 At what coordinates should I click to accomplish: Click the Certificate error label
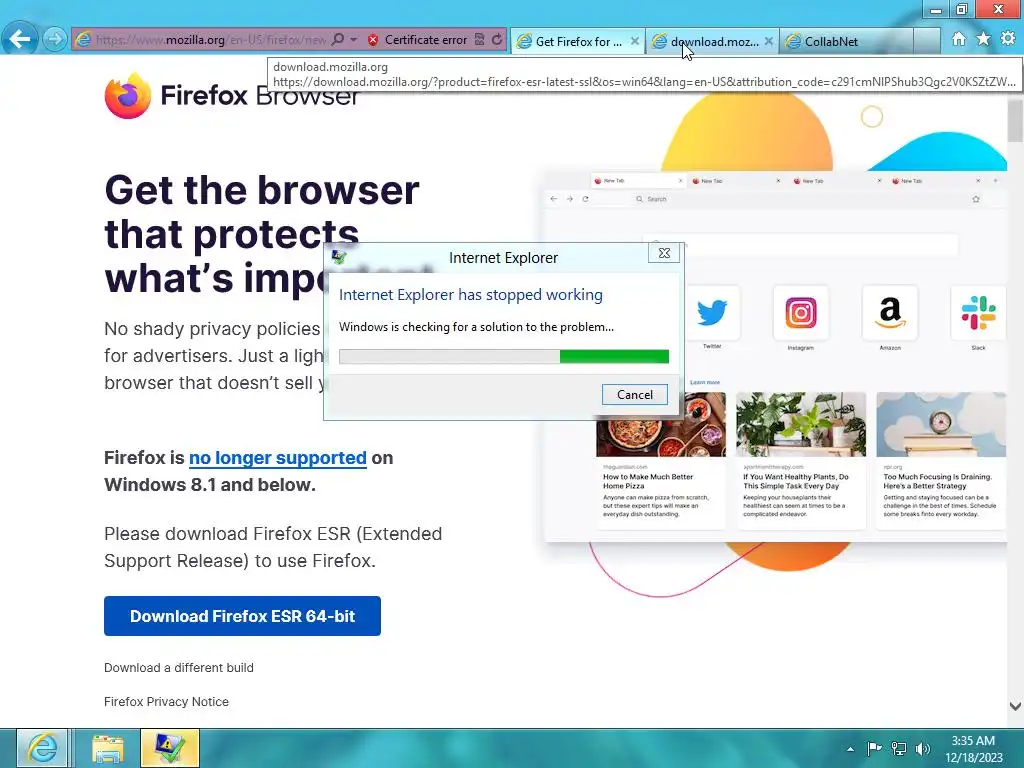[426, 40]
